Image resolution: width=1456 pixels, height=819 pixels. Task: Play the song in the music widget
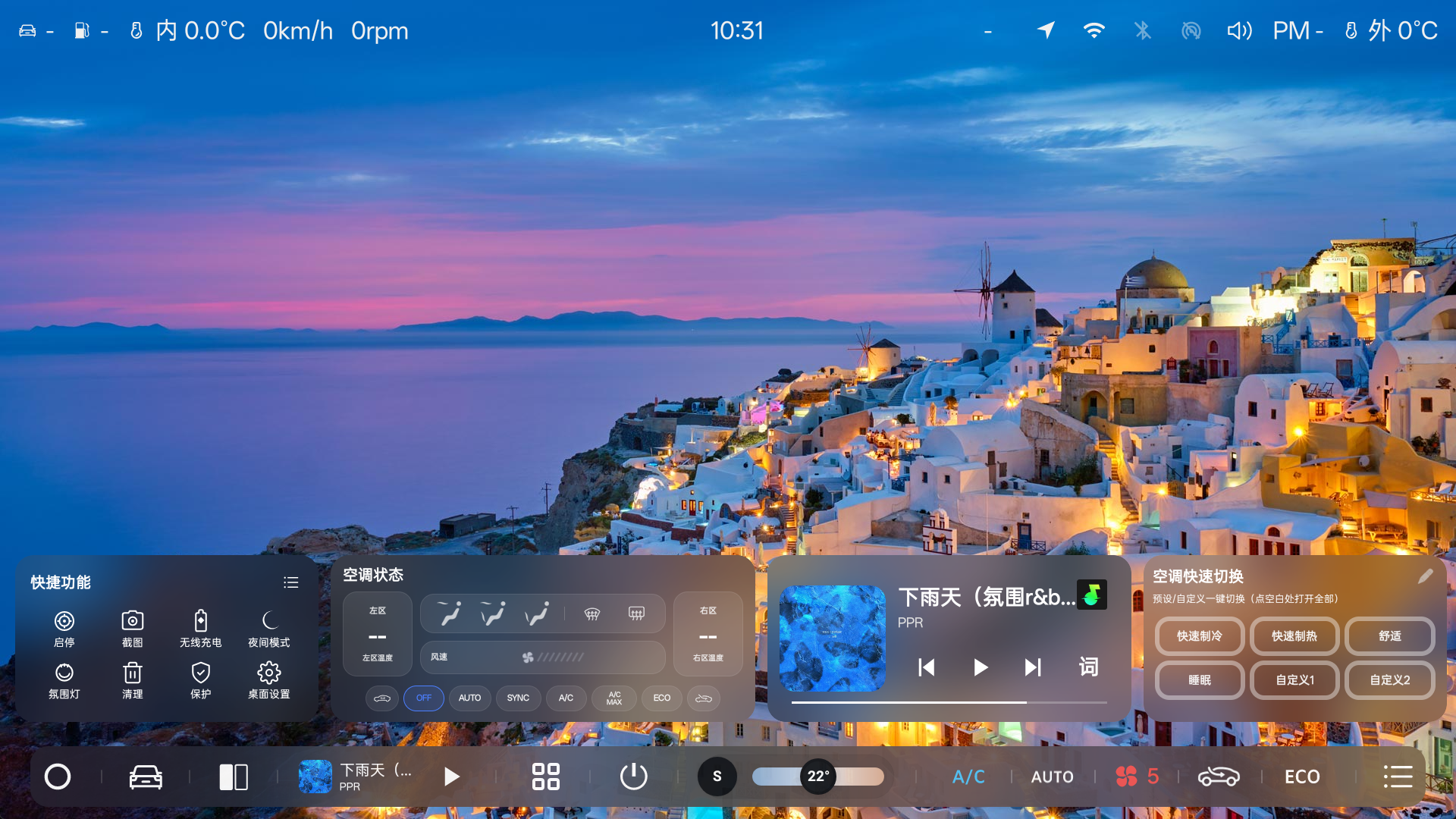pyautogui.click(x=981, y=667)
